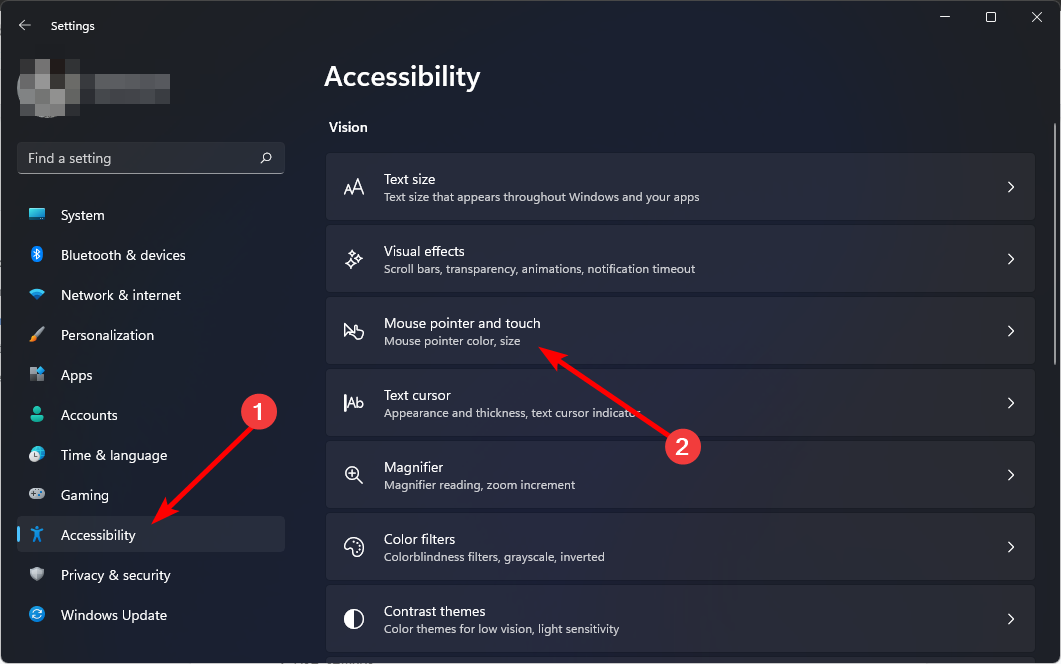
Task: Click the Windows Update refresh icon
Action: coord(37,614)
